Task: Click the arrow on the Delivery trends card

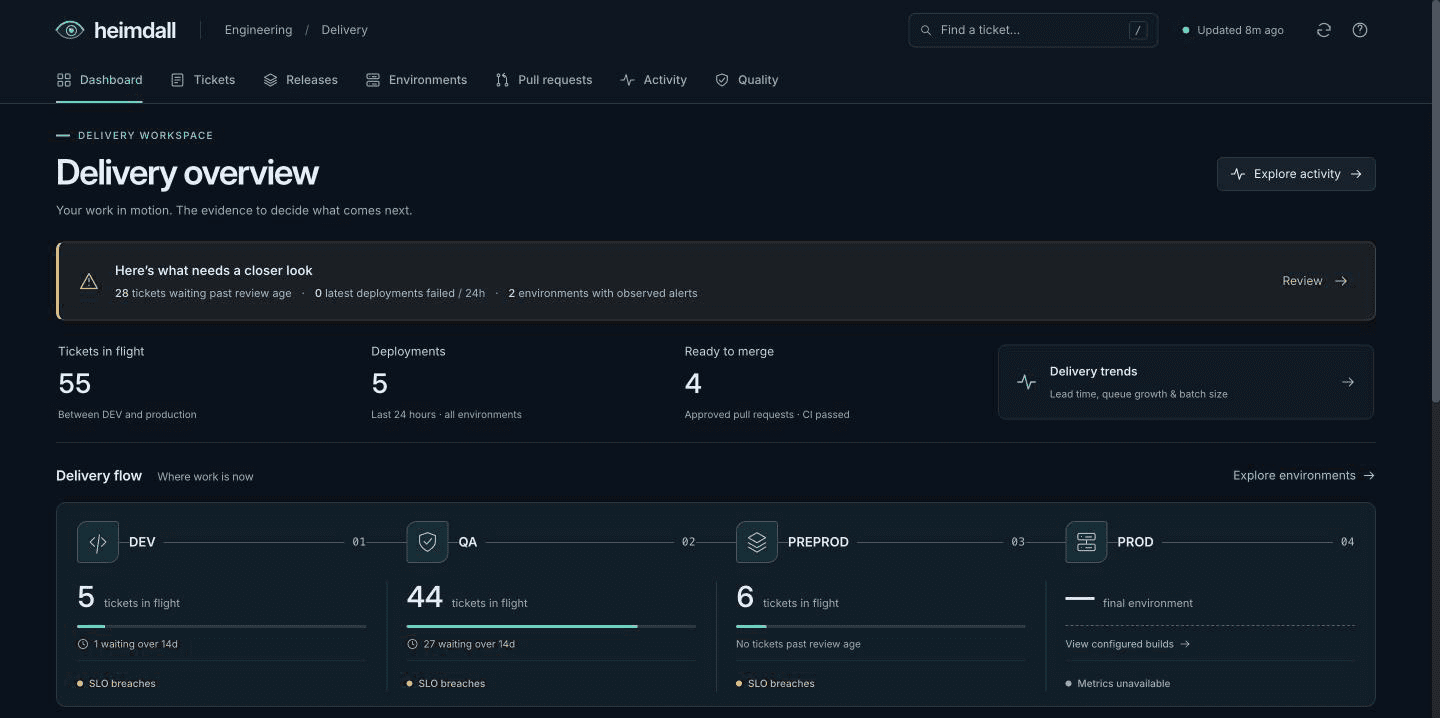Action: (1348, 382)
